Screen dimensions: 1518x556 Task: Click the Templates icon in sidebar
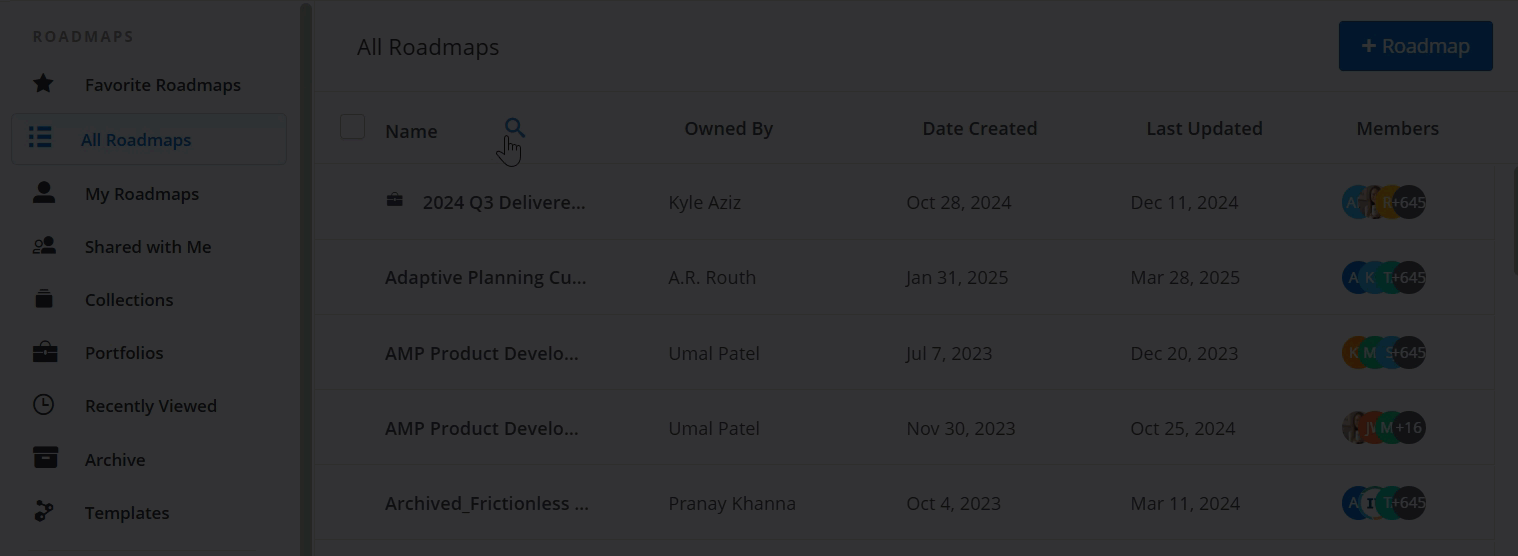pos(44,511)
